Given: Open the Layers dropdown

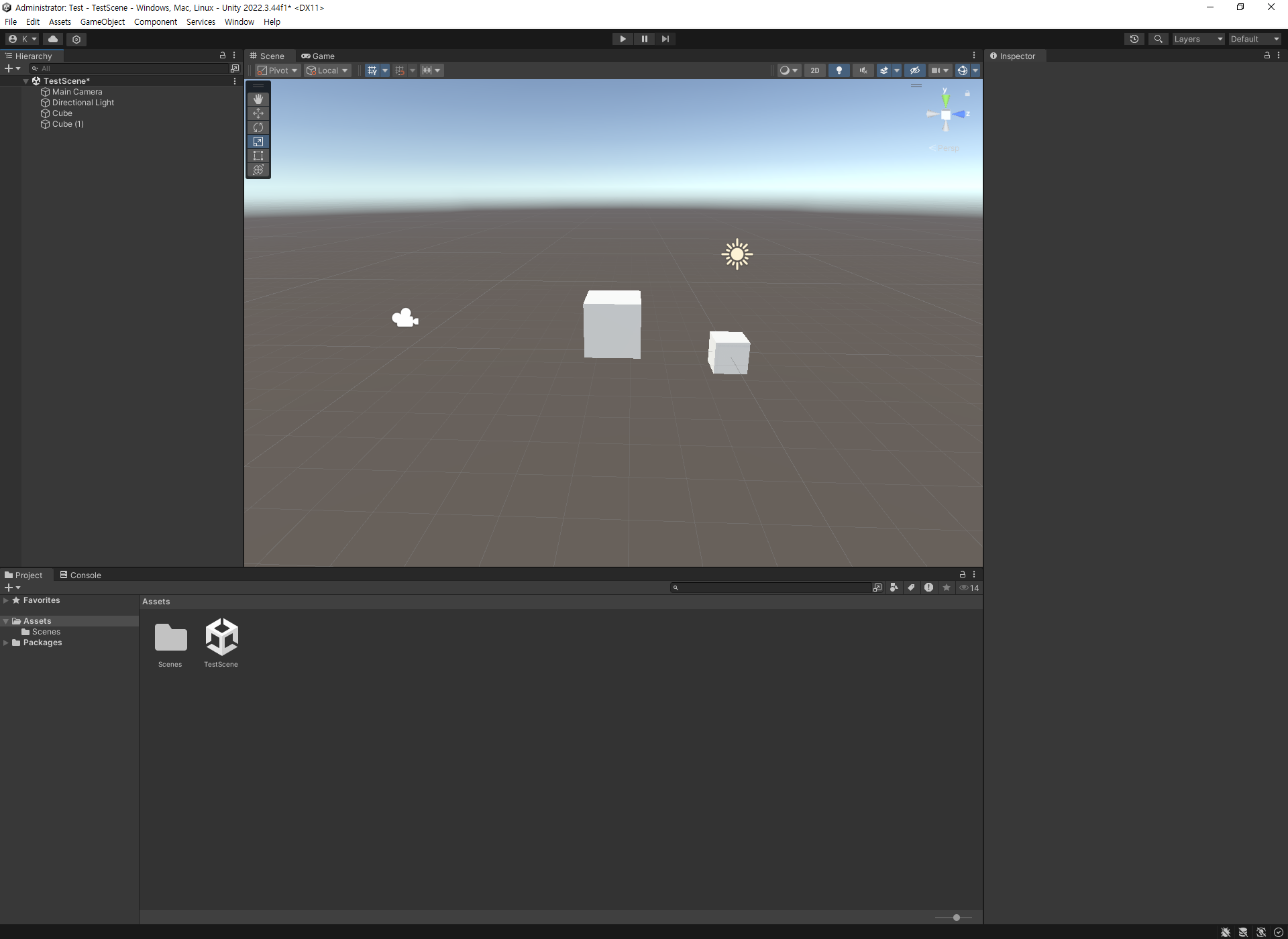Looking at the screenshot, I should point(1198,39).
